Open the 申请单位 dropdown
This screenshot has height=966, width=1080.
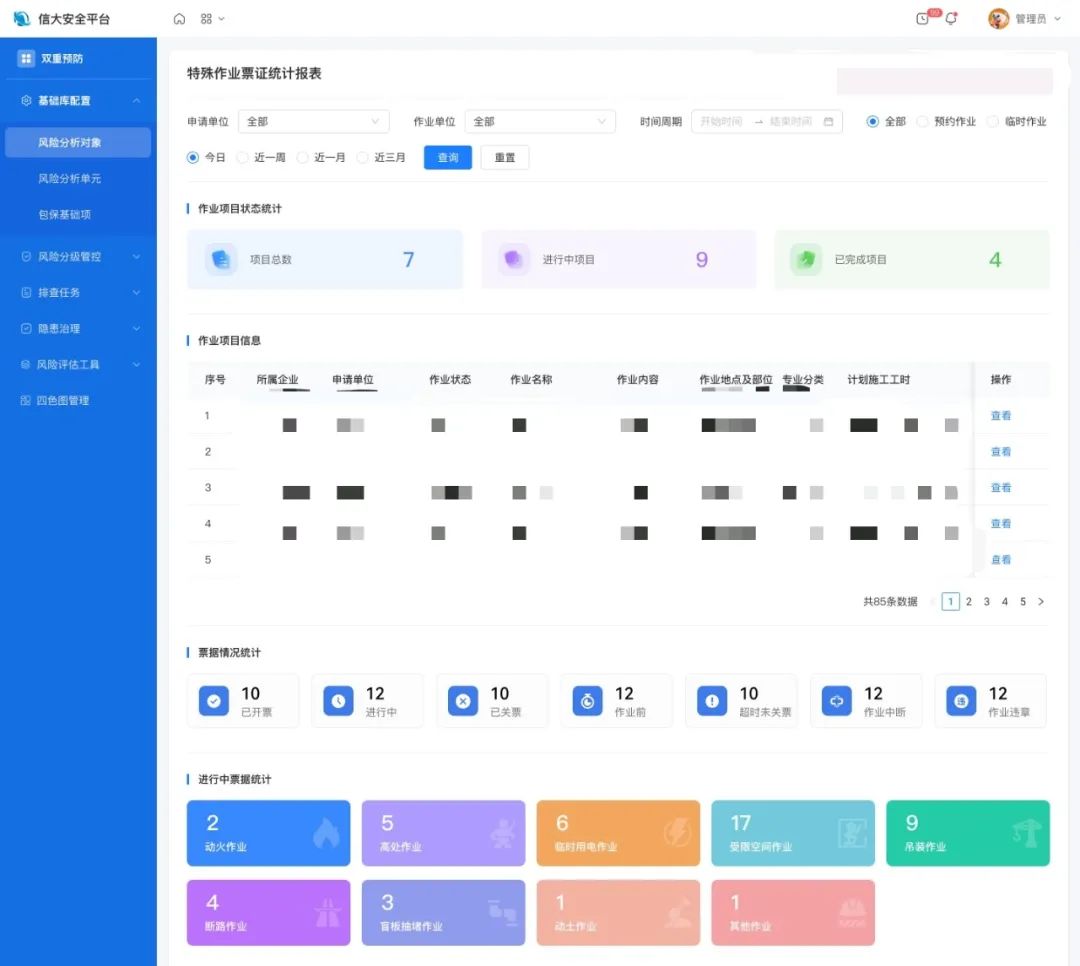pos(313,122)
